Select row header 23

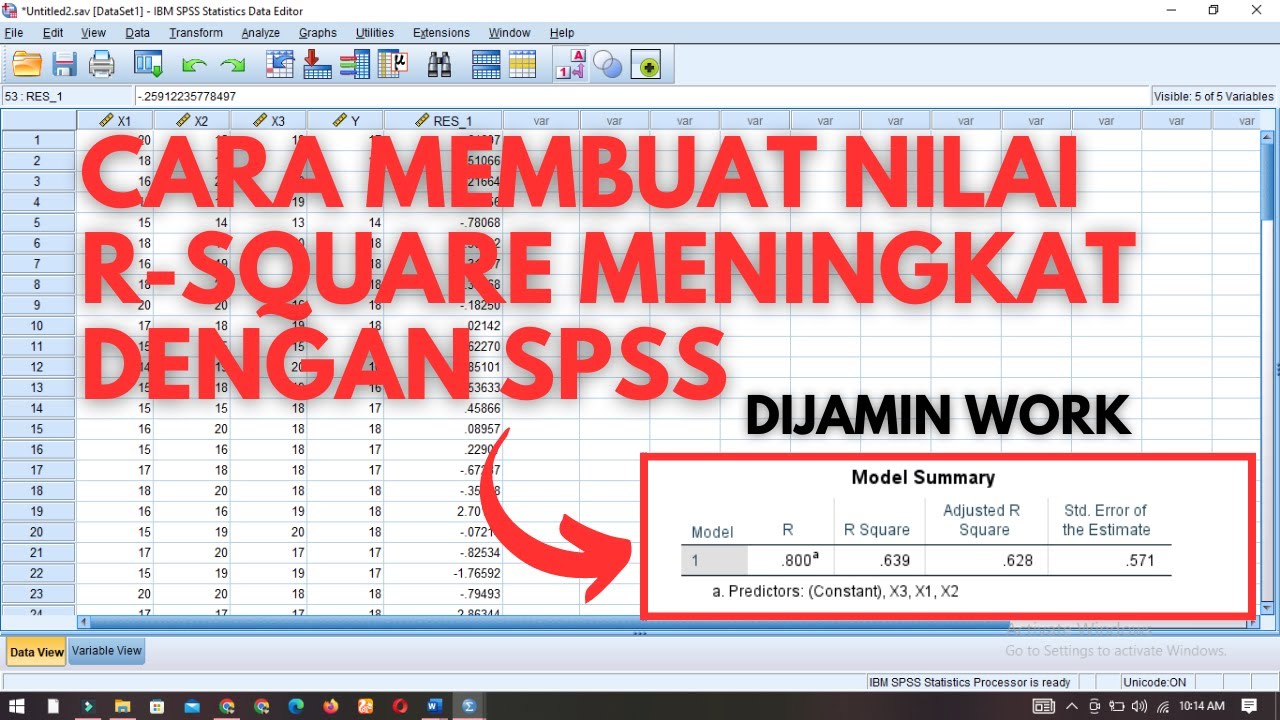(38, 594)
